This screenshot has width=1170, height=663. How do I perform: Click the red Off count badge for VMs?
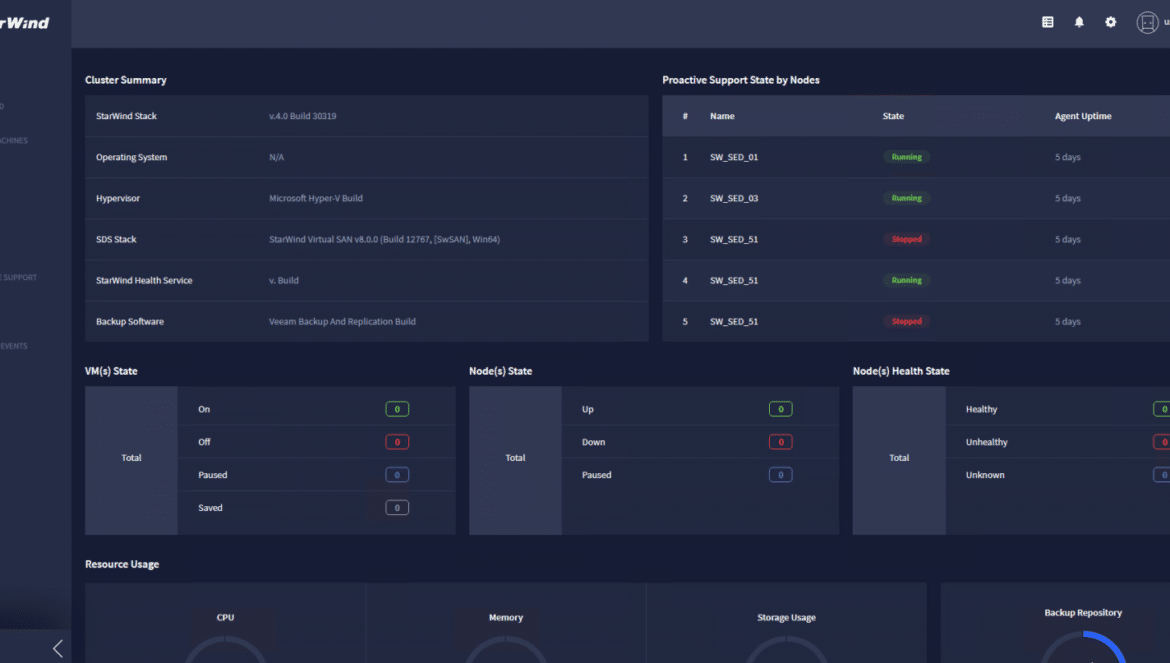coord(397,442)
